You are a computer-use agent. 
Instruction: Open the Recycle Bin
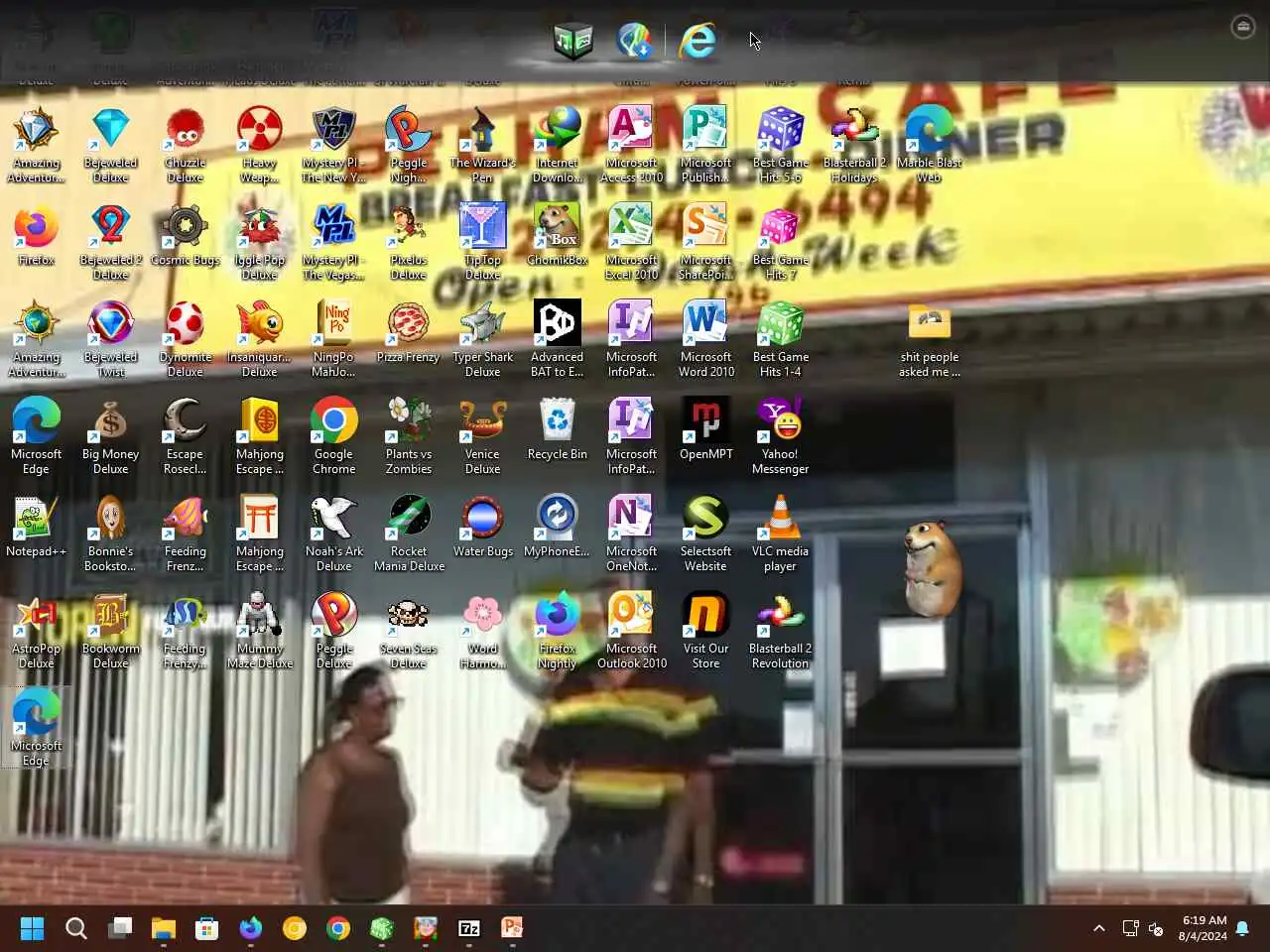tap(558, 430)
